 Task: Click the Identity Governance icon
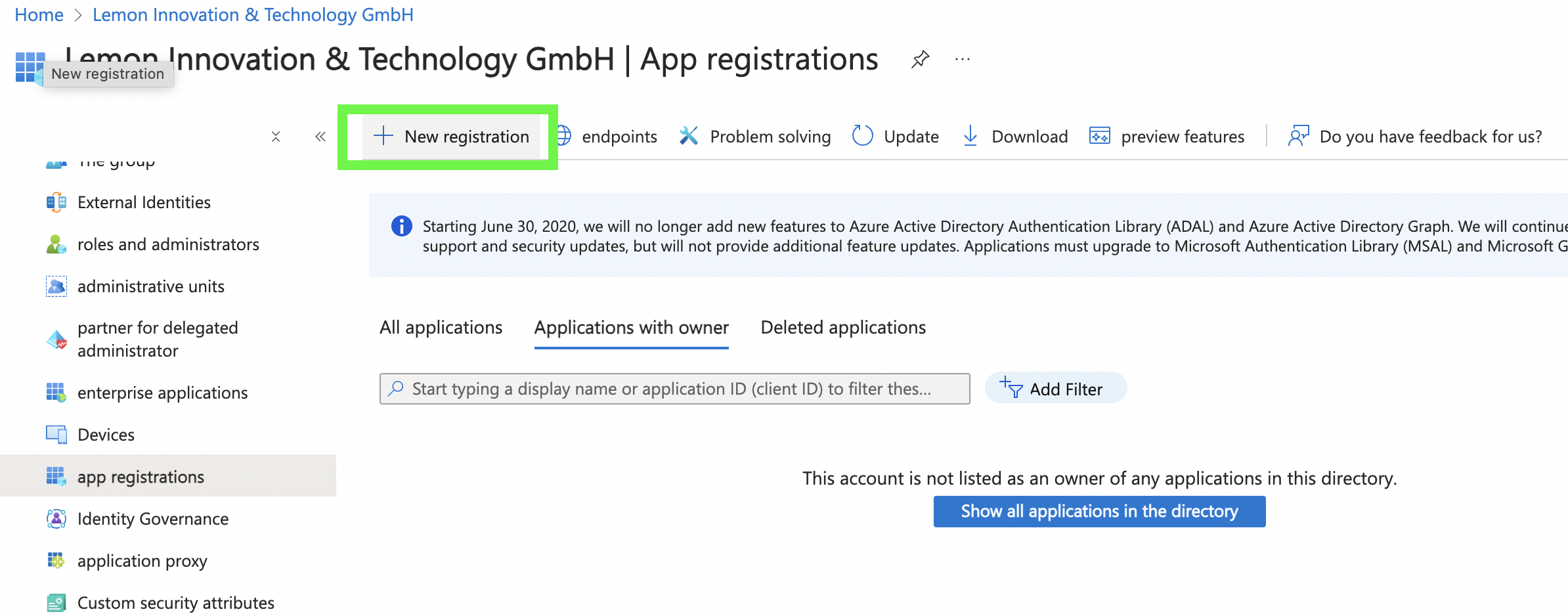56,519
